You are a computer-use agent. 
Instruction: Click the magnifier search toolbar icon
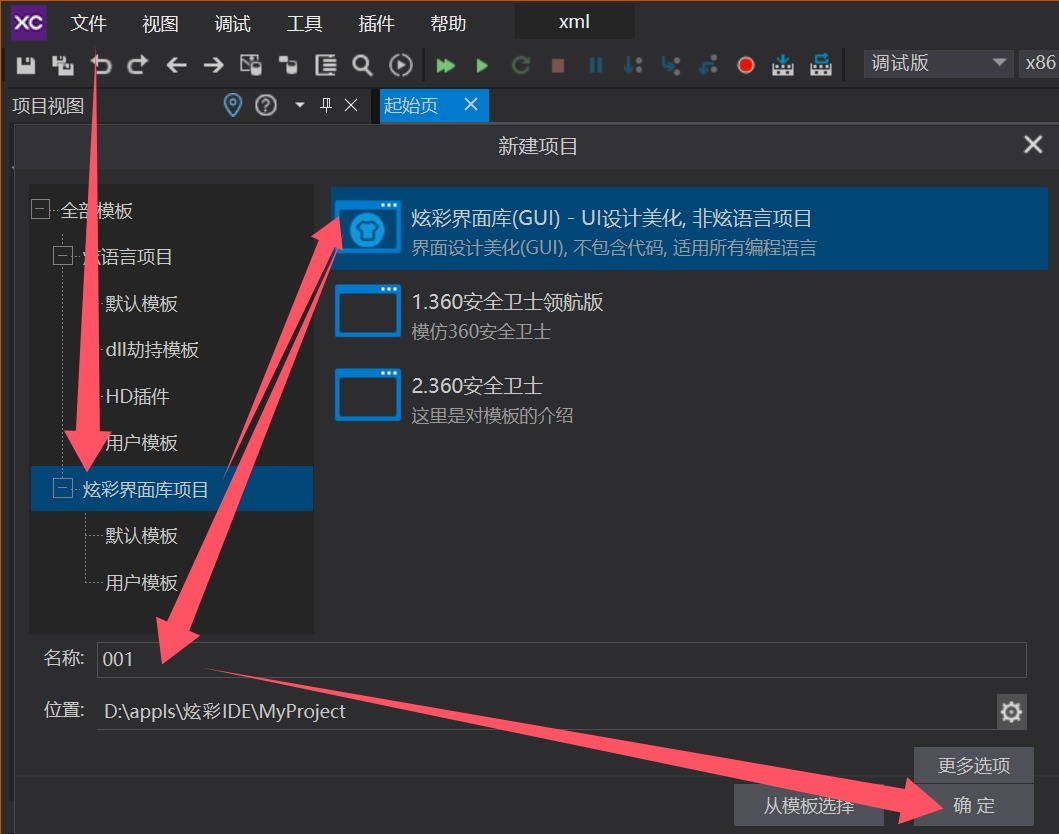click(363, 66)
